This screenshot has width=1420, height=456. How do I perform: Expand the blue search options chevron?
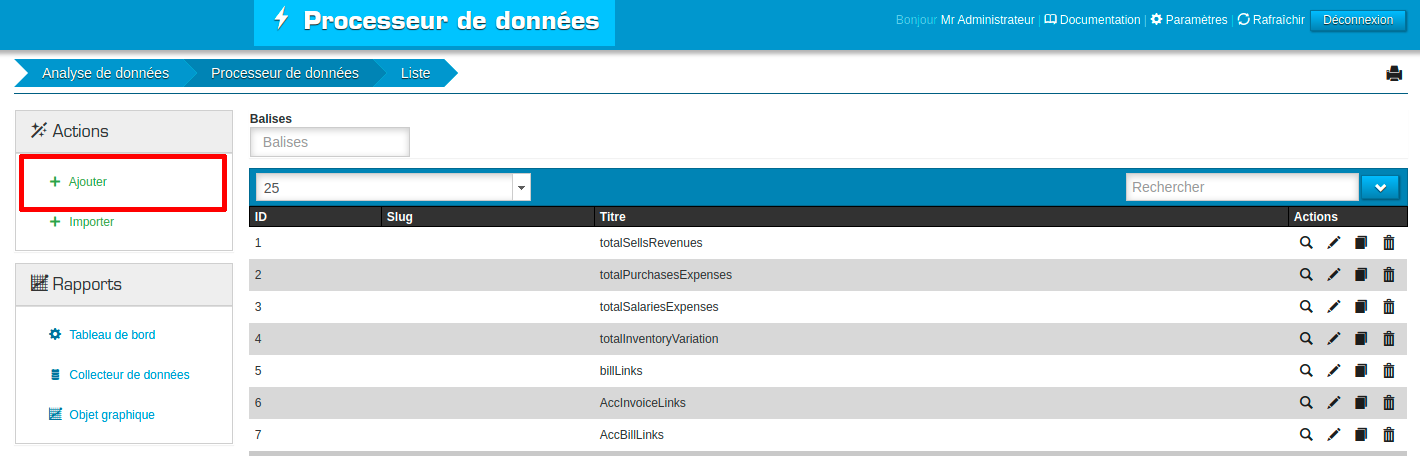(x=1380, y=187)
